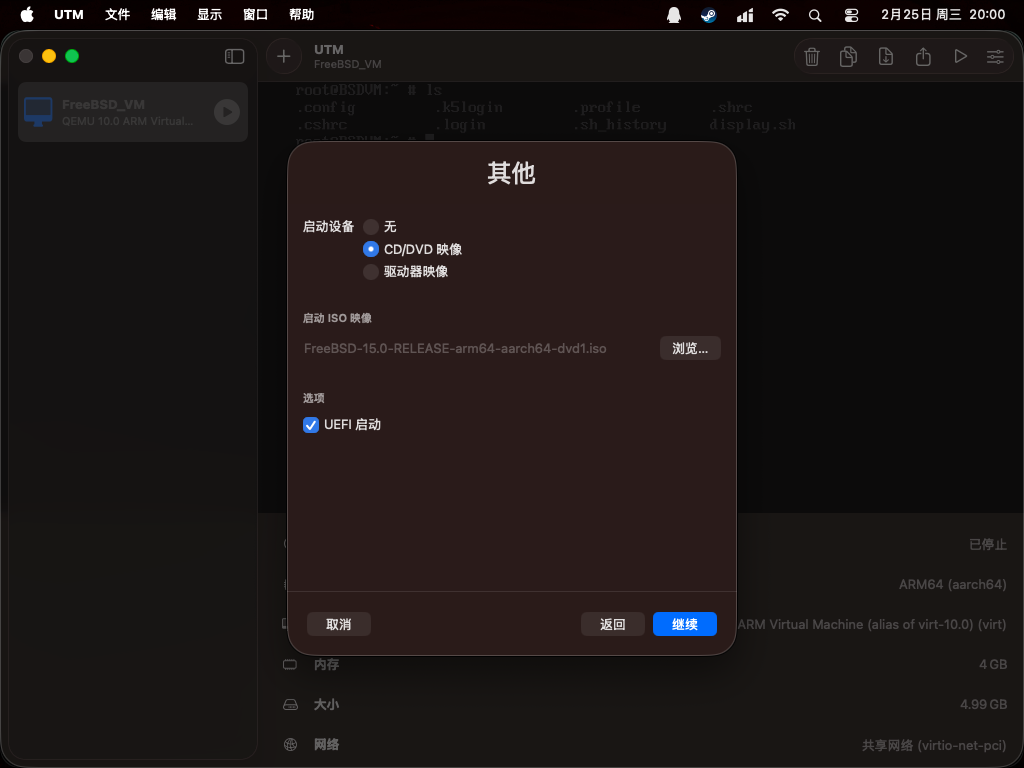Screen dimensions: 1024x768
Task: Open the 窗口 menu
Action: [x=255, y=14]
